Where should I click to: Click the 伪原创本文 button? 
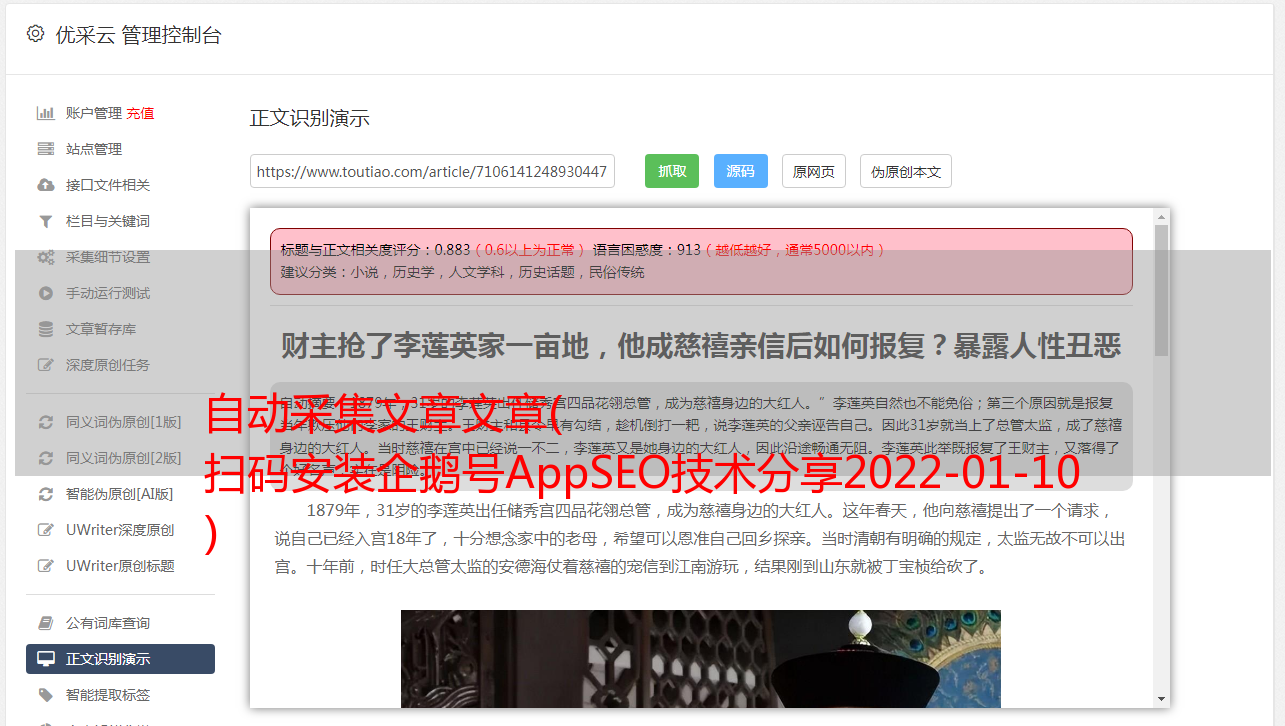coord(906,171)
